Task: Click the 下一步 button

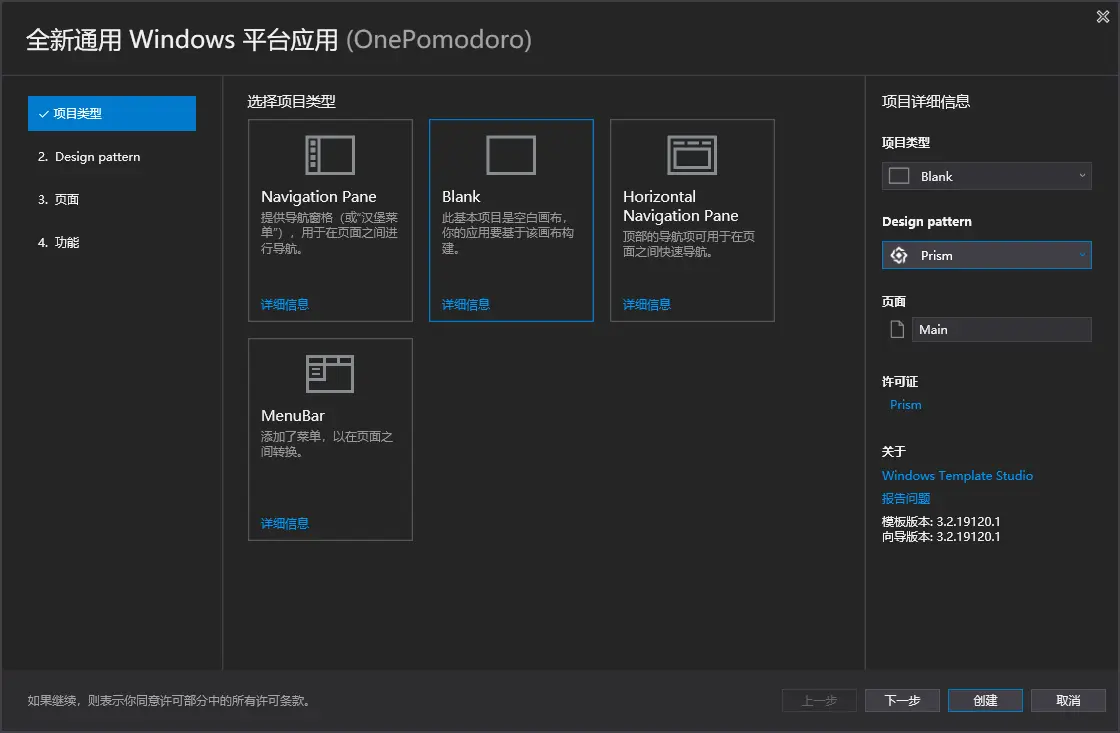Action: 902,700
